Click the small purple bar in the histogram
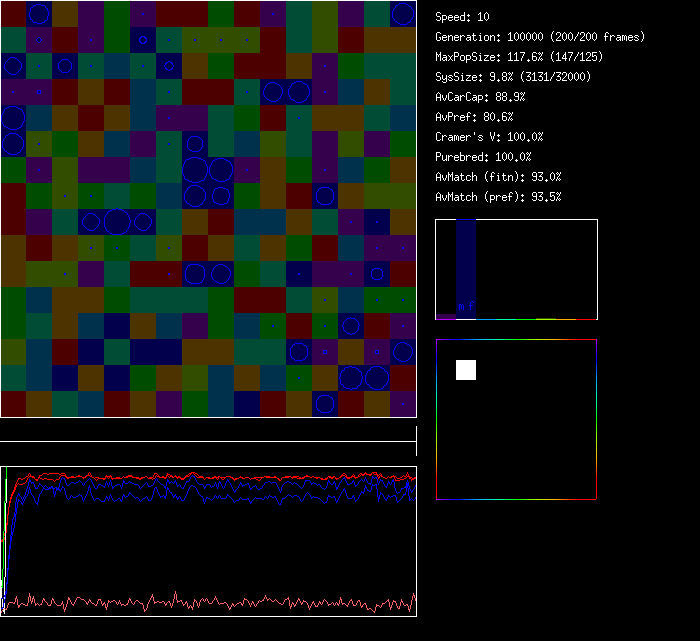This screenshot has width=700, height=641. 446,316
